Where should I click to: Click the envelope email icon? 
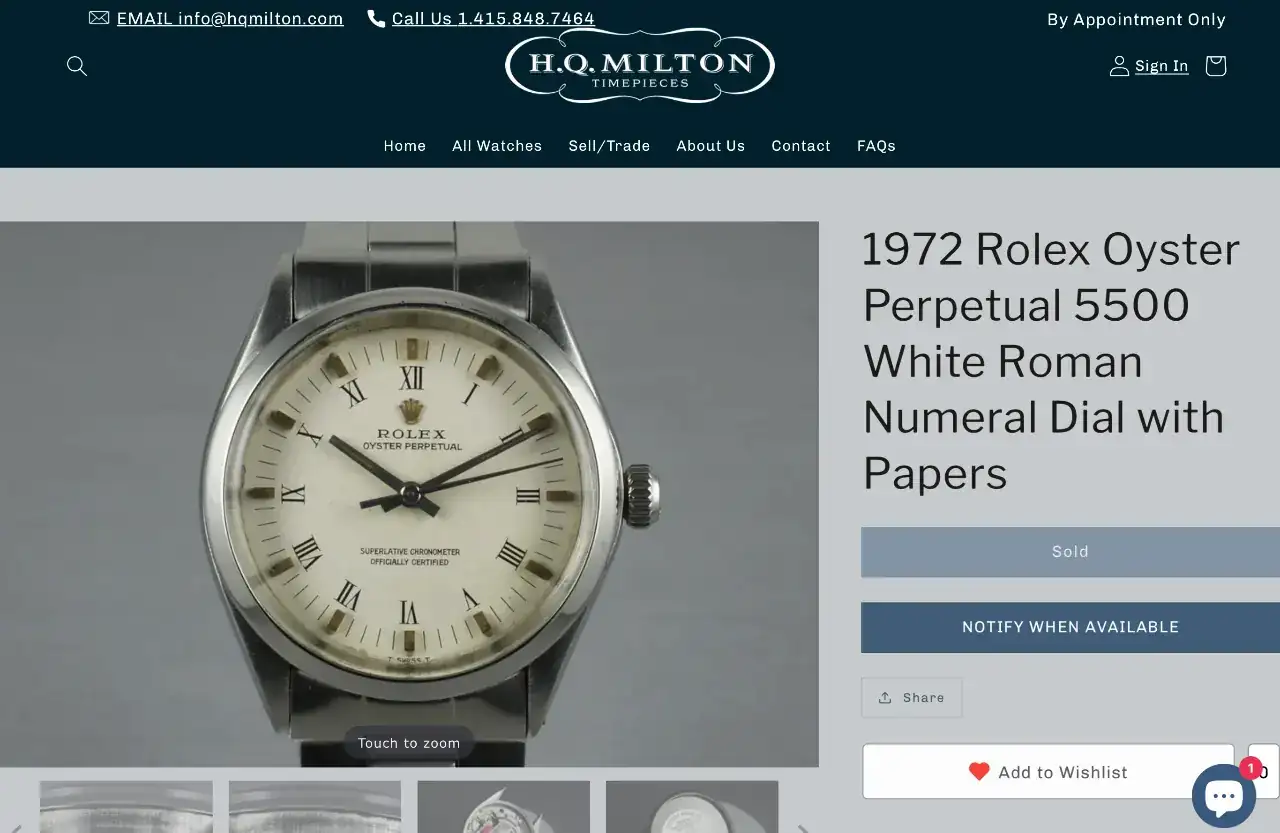pyautogui.click(x=99, y=18)
